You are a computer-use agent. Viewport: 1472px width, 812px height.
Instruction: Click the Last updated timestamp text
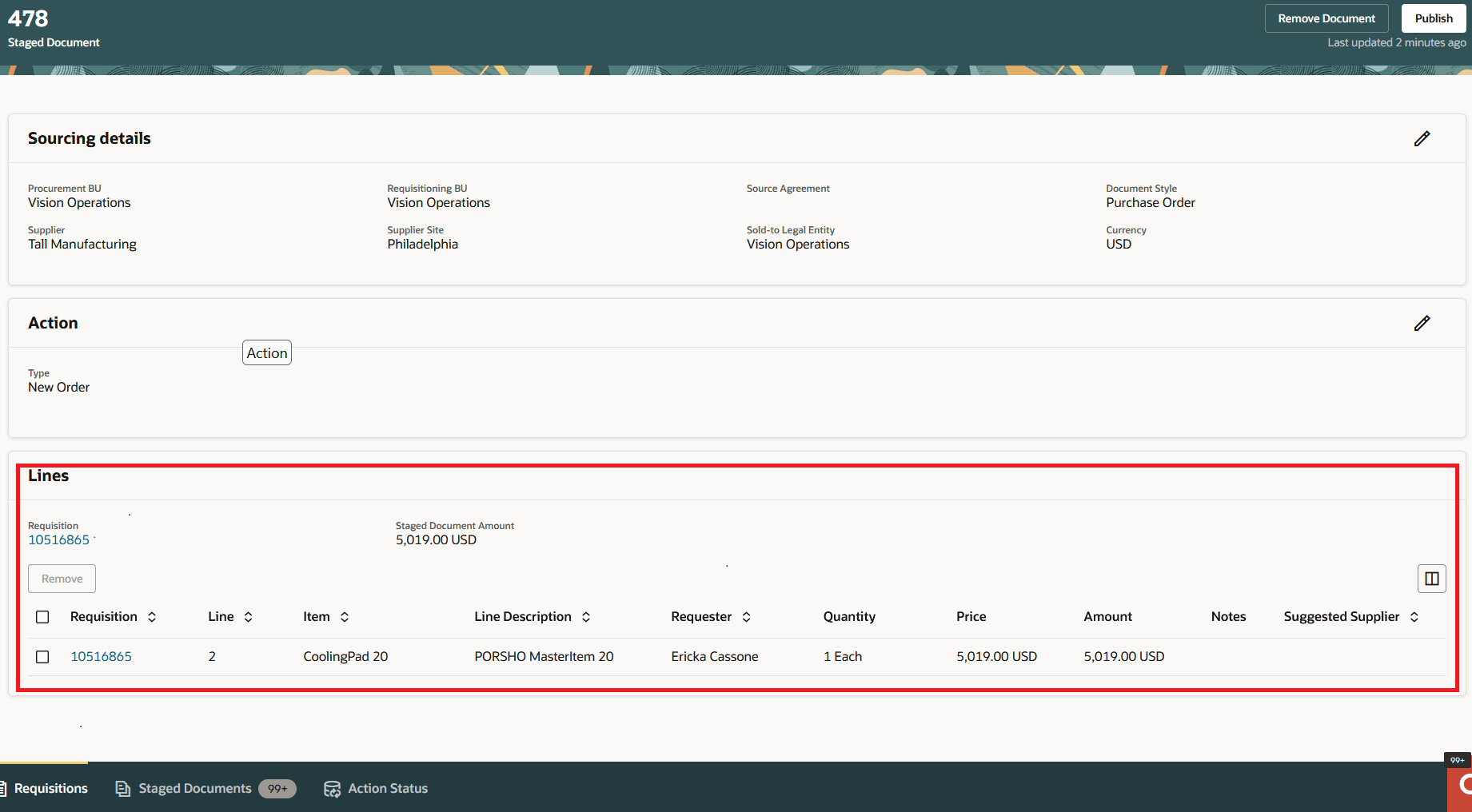click(1397, 42)
